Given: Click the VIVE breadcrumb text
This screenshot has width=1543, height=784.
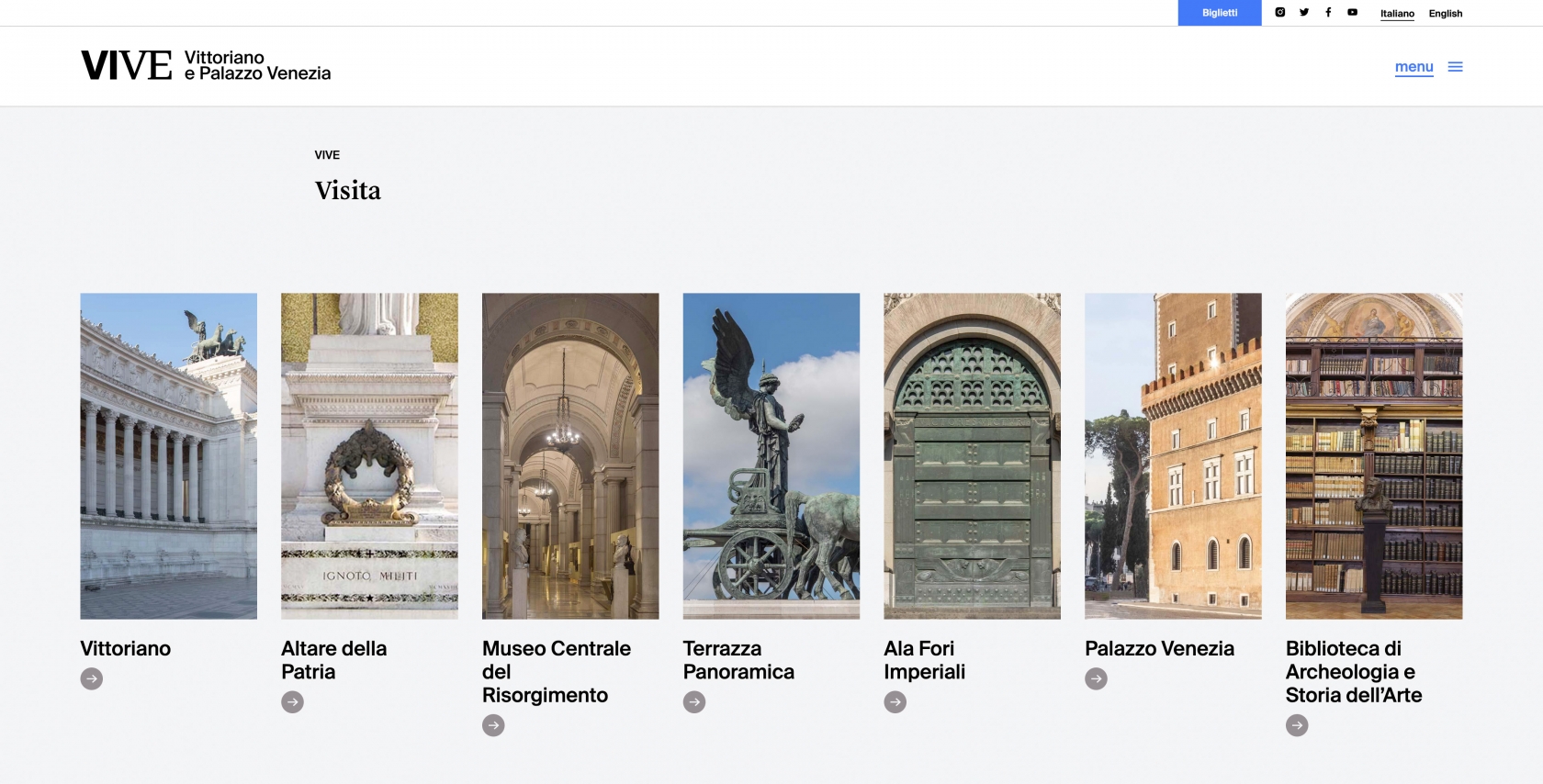Looking at the screenshot, I should [327, 155].
